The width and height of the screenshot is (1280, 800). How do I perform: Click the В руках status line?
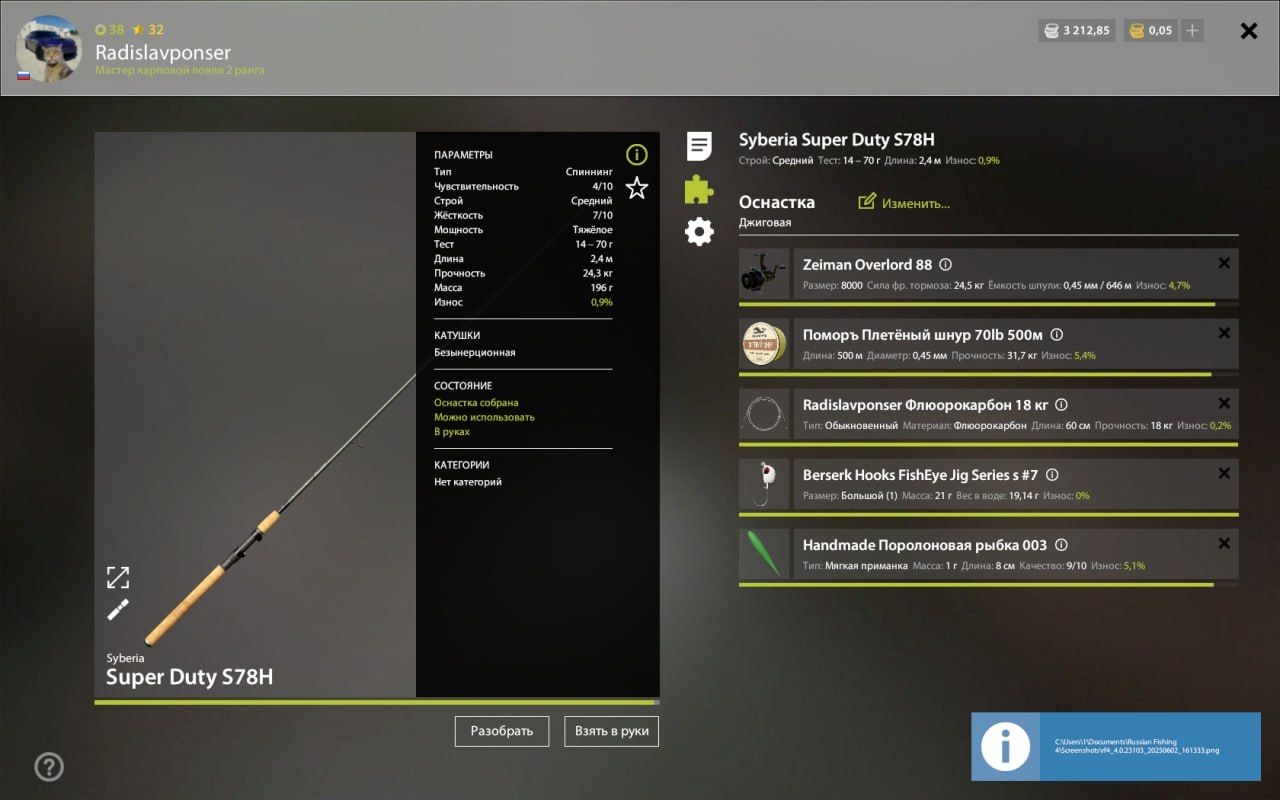pyautogui.click(x=452, y=432)
